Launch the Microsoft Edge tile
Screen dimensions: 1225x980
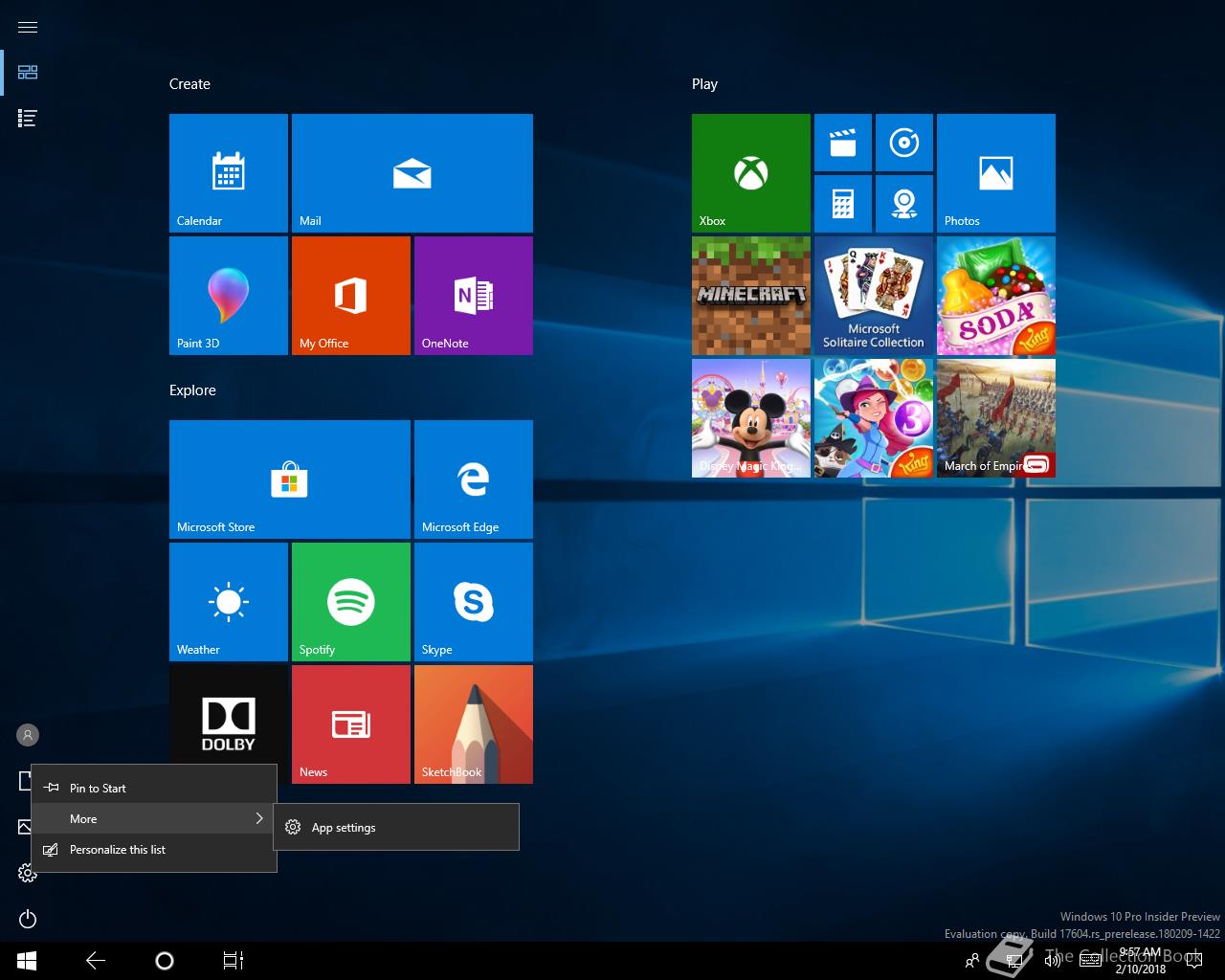point(474,479)
